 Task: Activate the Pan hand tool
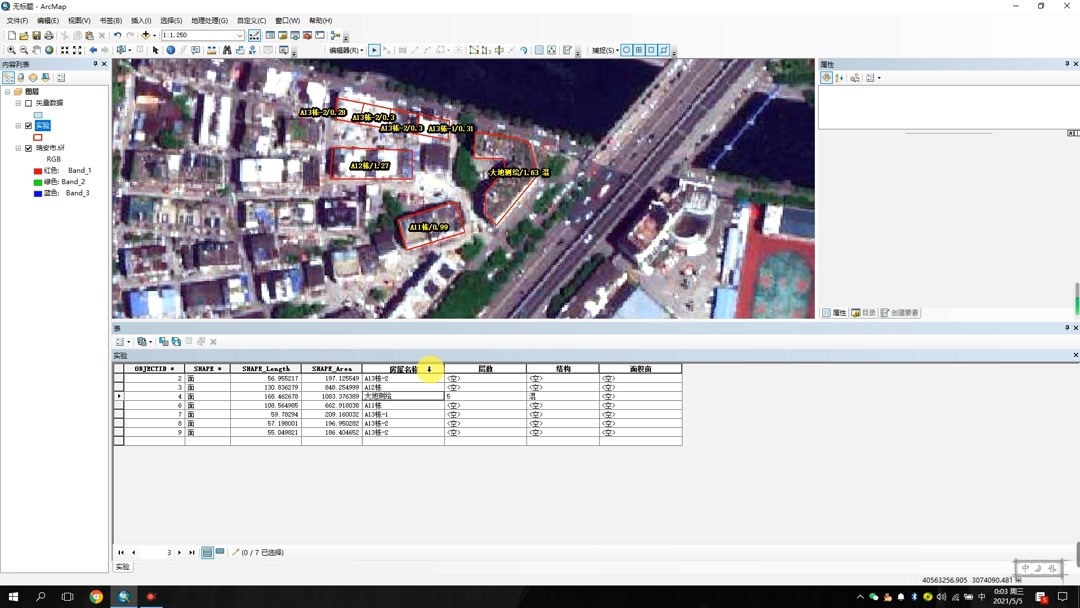point(37,50)
